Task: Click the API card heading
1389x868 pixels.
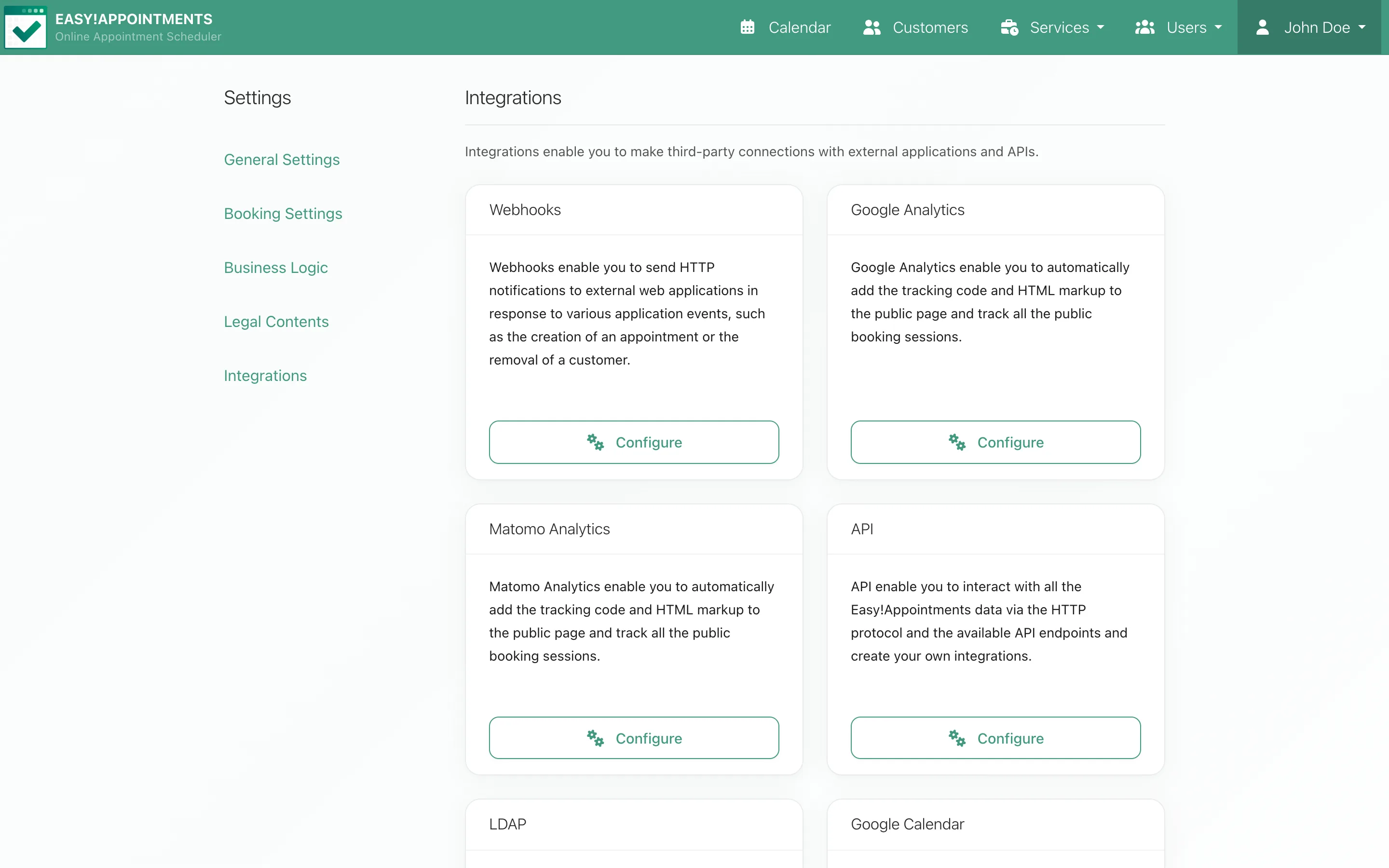Action: [861, 529]
